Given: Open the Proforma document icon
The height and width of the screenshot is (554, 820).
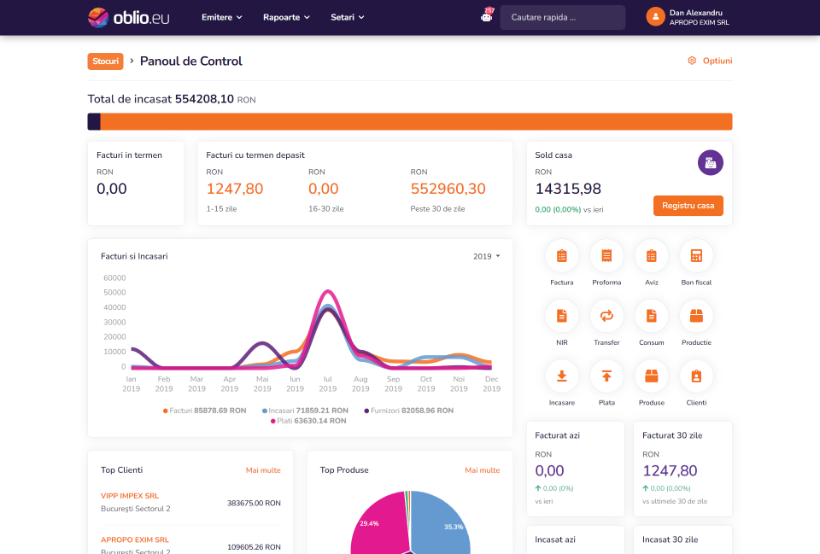Looking at the screenshot, I should point(606,257).
